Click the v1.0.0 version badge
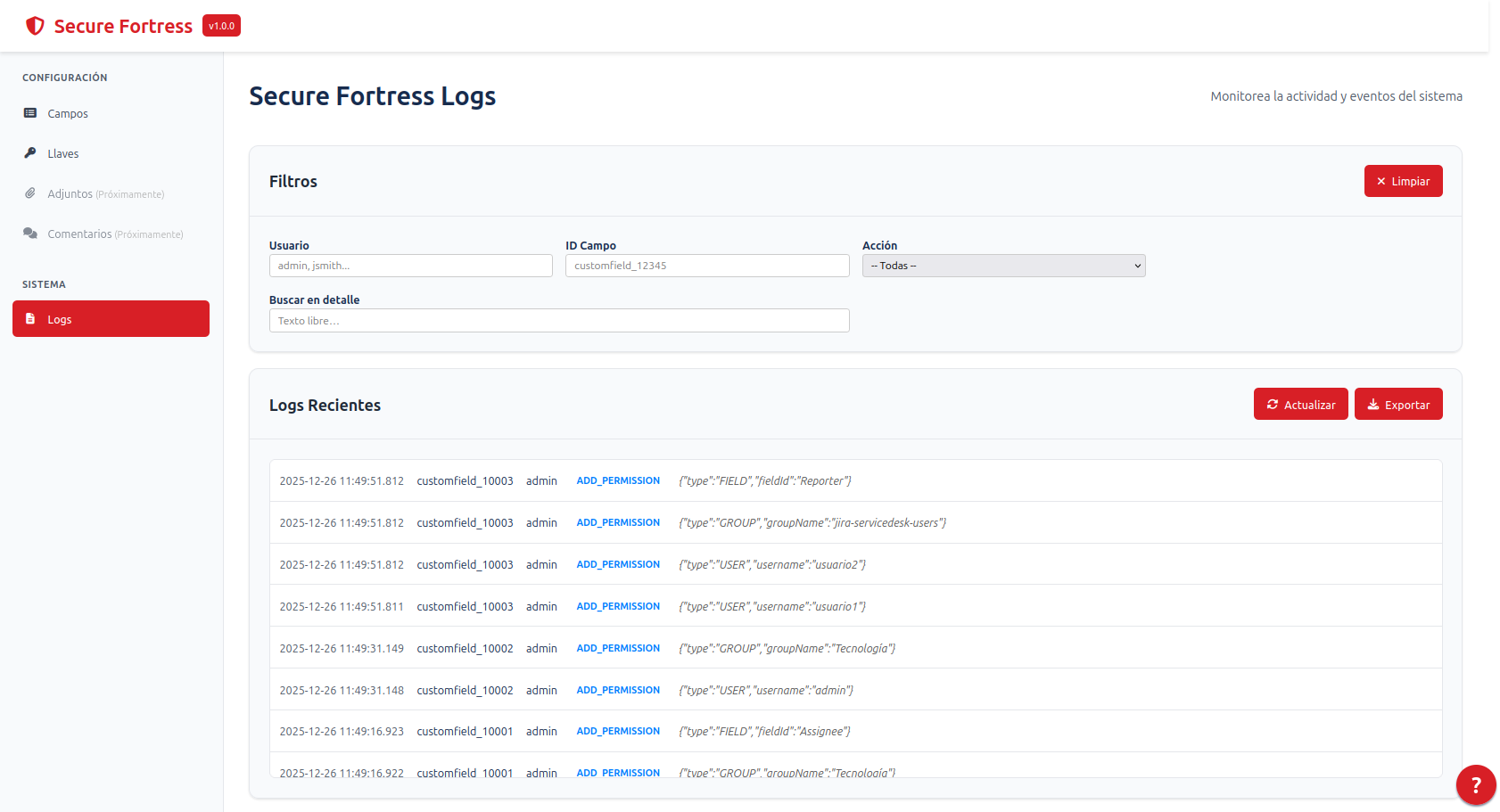The image size is (1500, 812). point(221,26)
